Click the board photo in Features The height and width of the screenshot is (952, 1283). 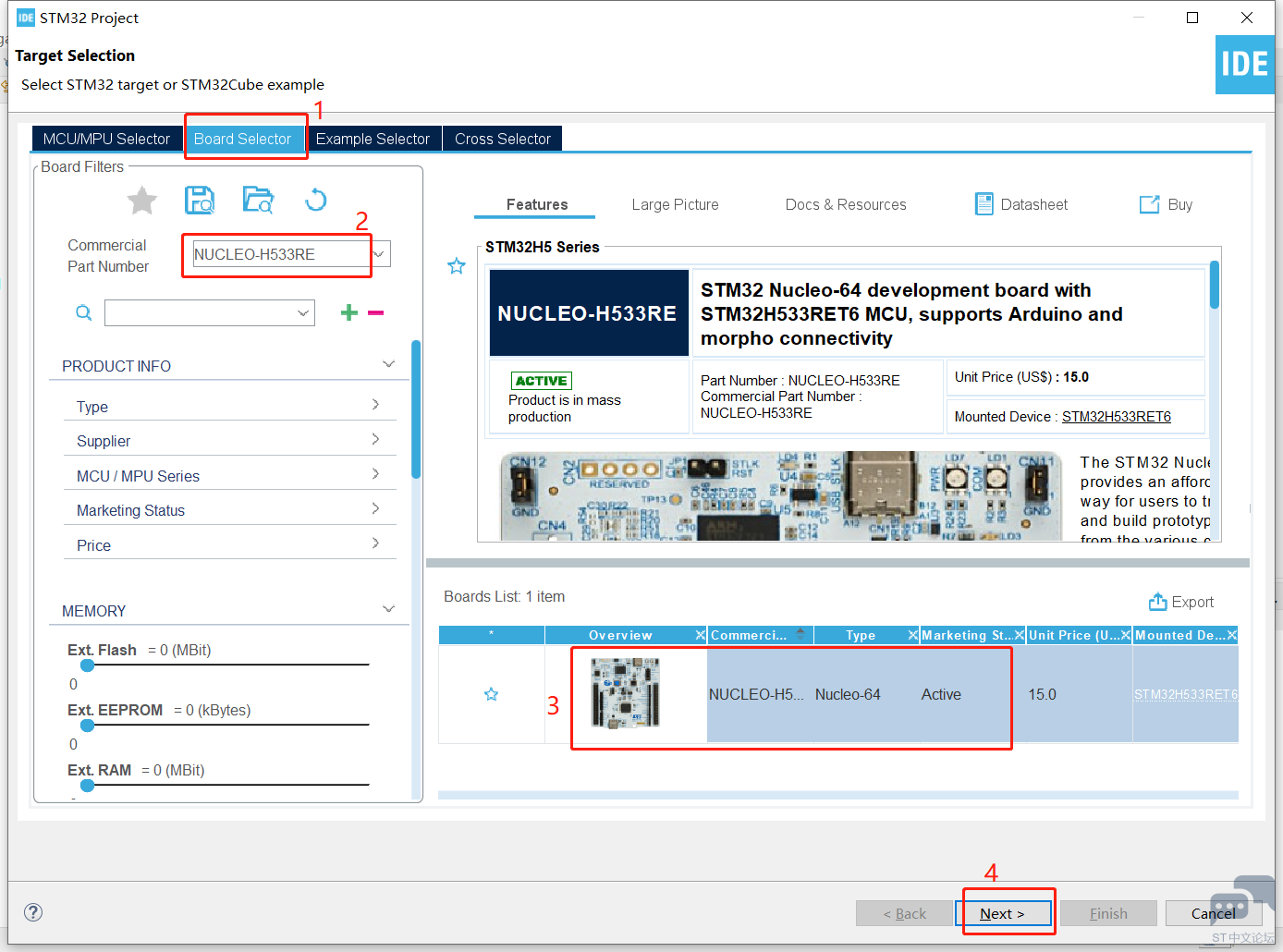click(x=783, y=495)
